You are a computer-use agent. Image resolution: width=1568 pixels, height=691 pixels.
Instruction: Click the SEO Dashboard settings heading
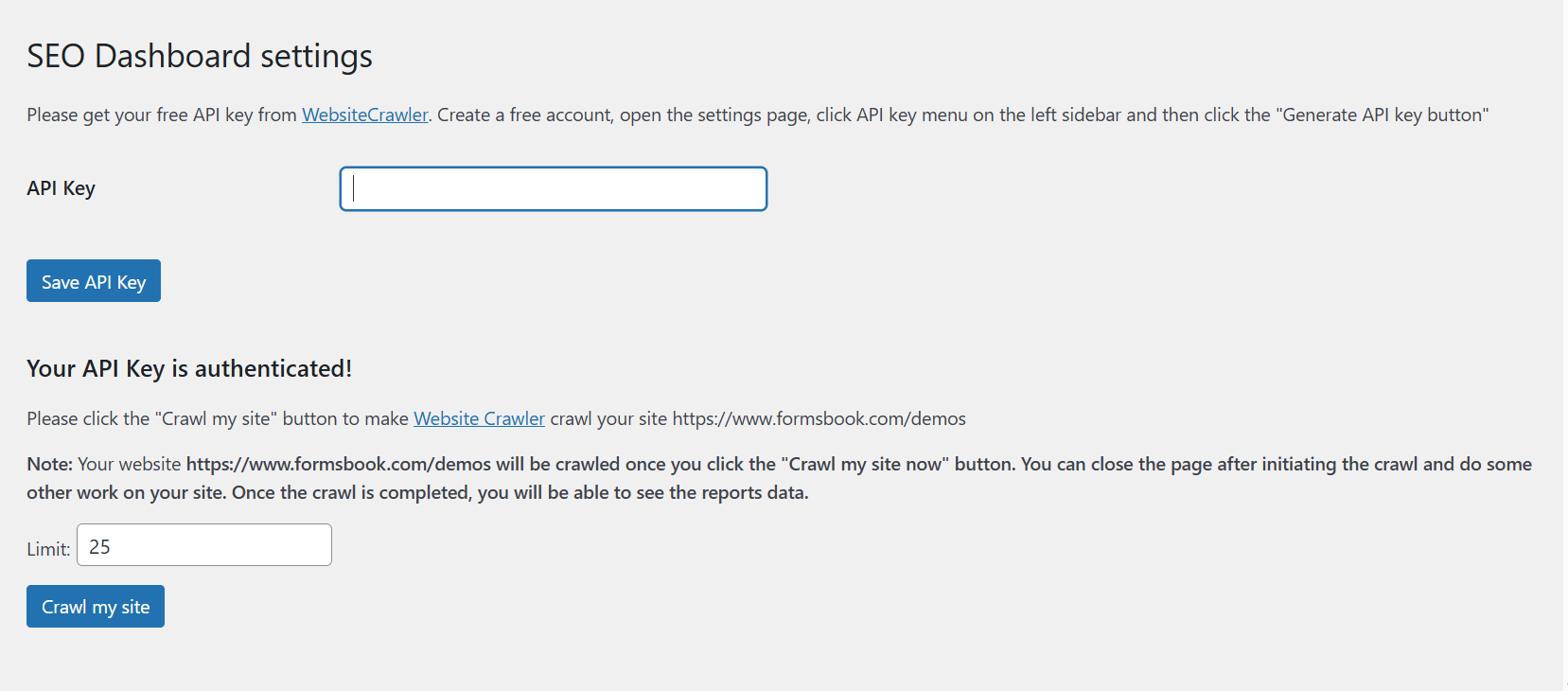pyautogui.click(x=200, y=56)
